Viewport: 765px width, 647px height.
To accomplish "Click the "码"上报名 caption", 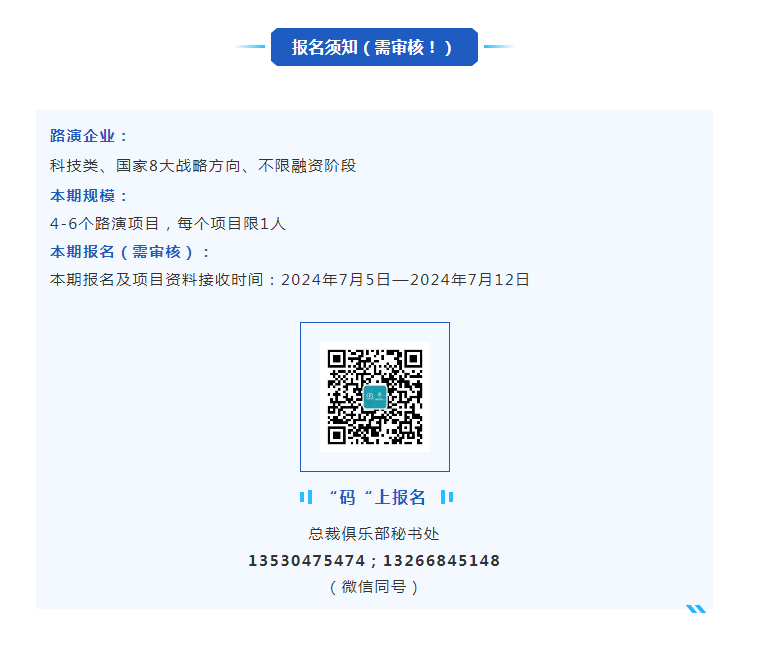I will coord(377,497).
